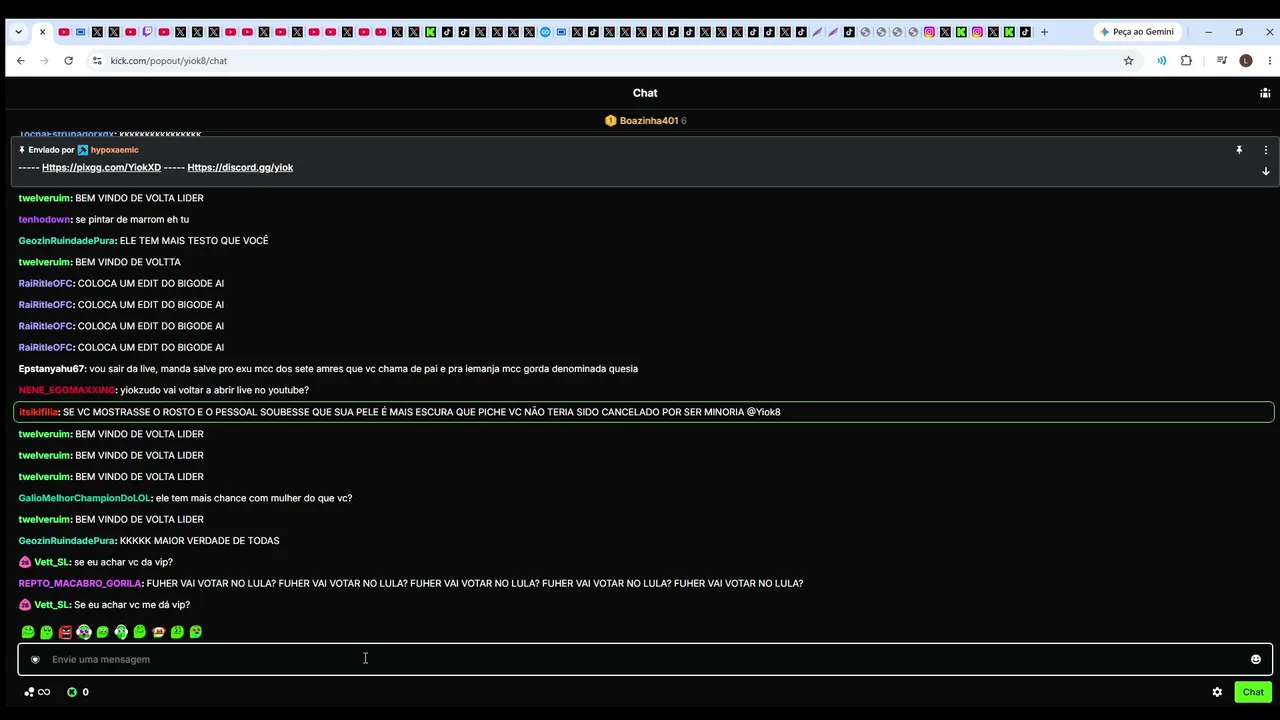Open pinned message three-dot options

tap(1265, 150)
